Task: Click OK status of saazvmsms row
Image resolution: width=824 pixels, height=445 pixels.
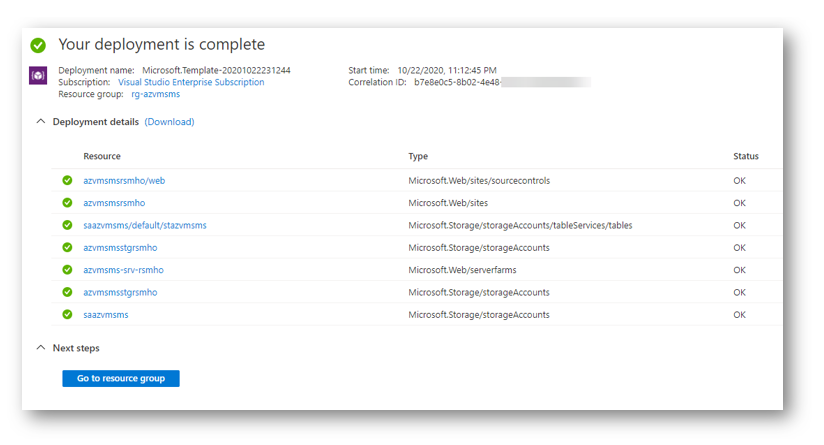Action: click(739, 315)
